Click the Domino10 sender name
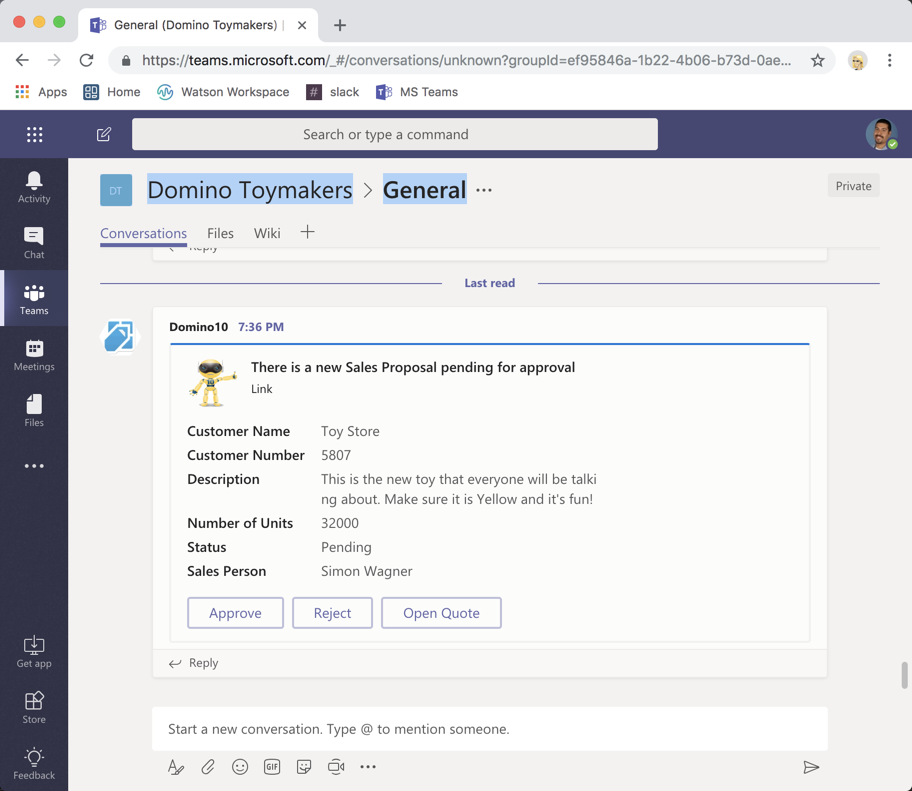This screenshot has width=912, height=791. [198, 327]
